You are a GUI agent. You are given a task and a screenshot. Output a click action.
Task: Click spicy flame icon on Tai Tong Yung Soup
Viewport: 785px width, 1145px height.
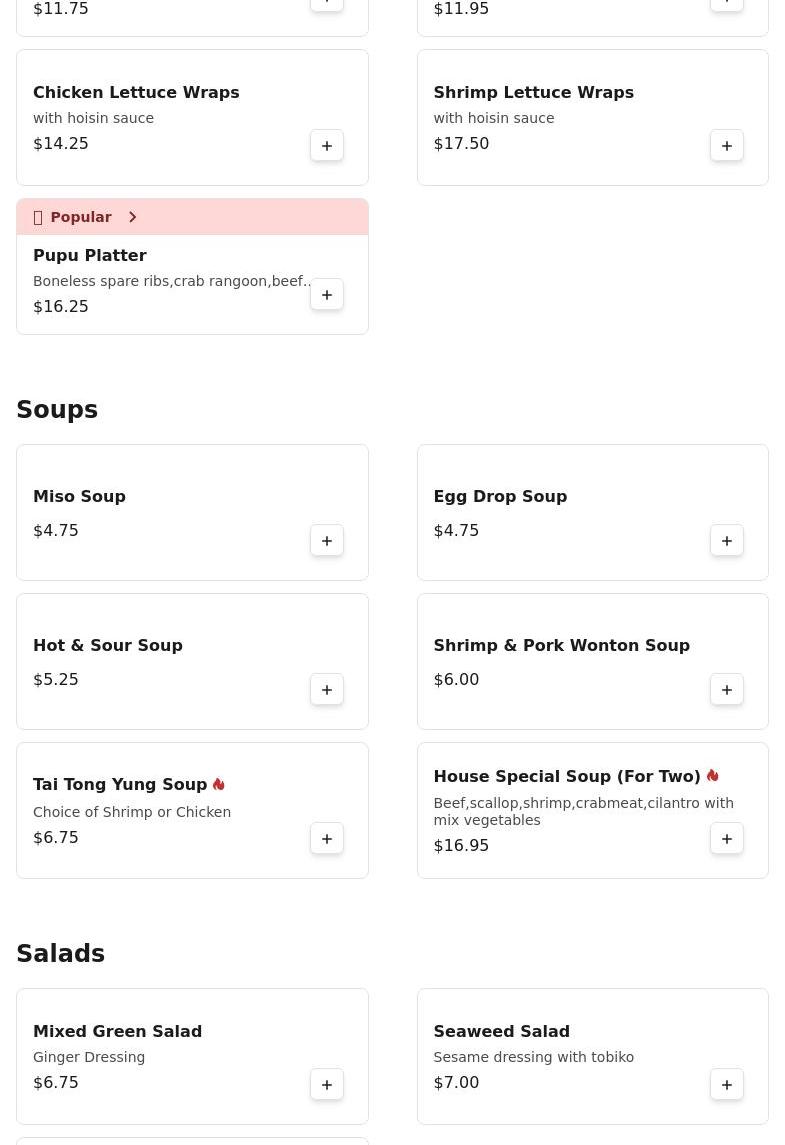[x=219, y=784]
